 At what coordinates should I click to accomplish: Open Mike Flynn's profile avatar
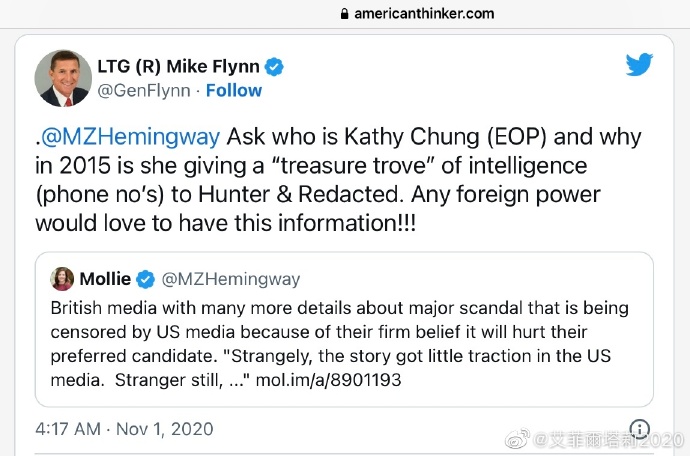(63, 78)
